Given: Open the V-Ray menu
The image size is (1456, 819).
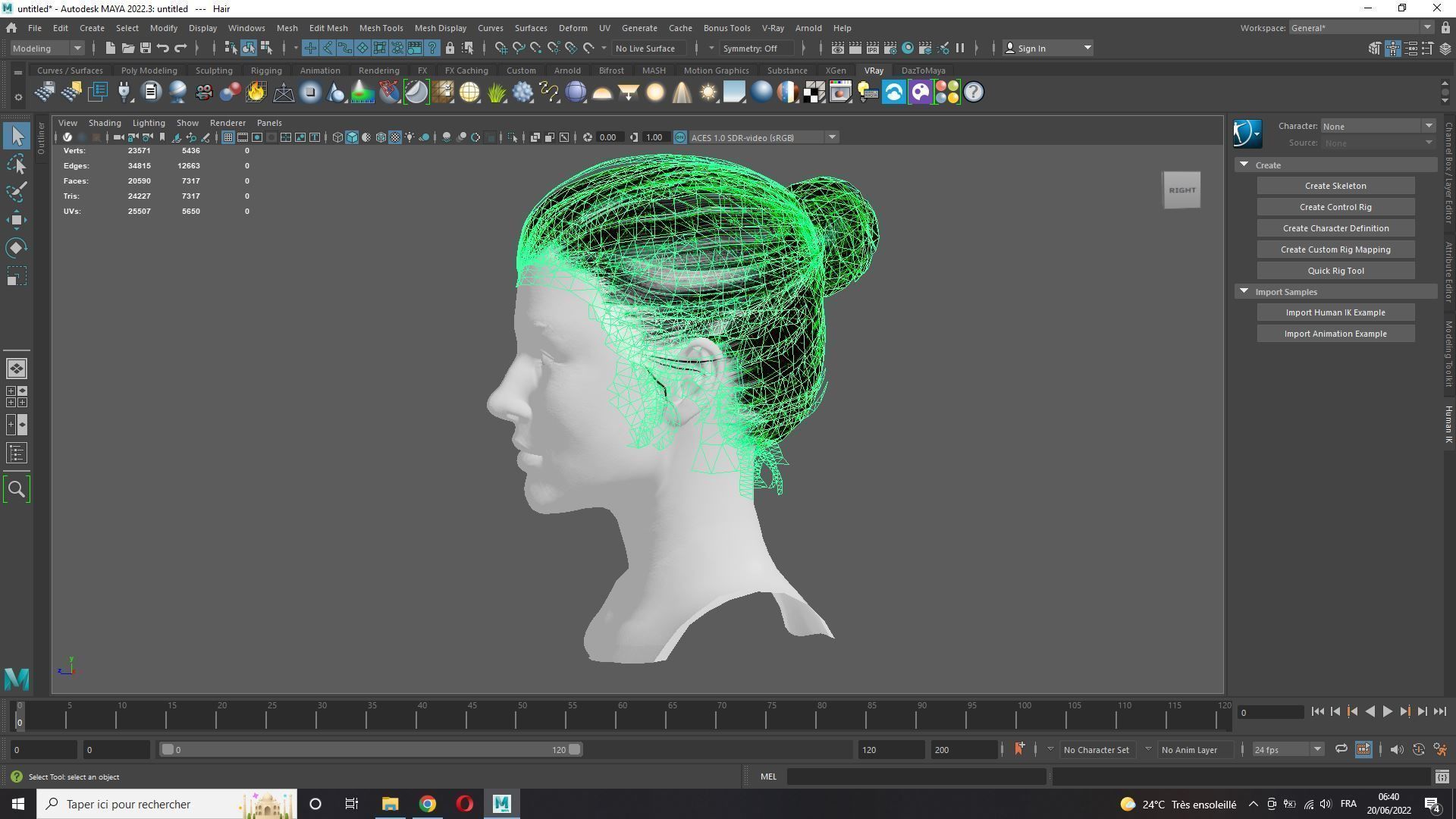Looking at the screenshot, I should (x=772, y=28).
